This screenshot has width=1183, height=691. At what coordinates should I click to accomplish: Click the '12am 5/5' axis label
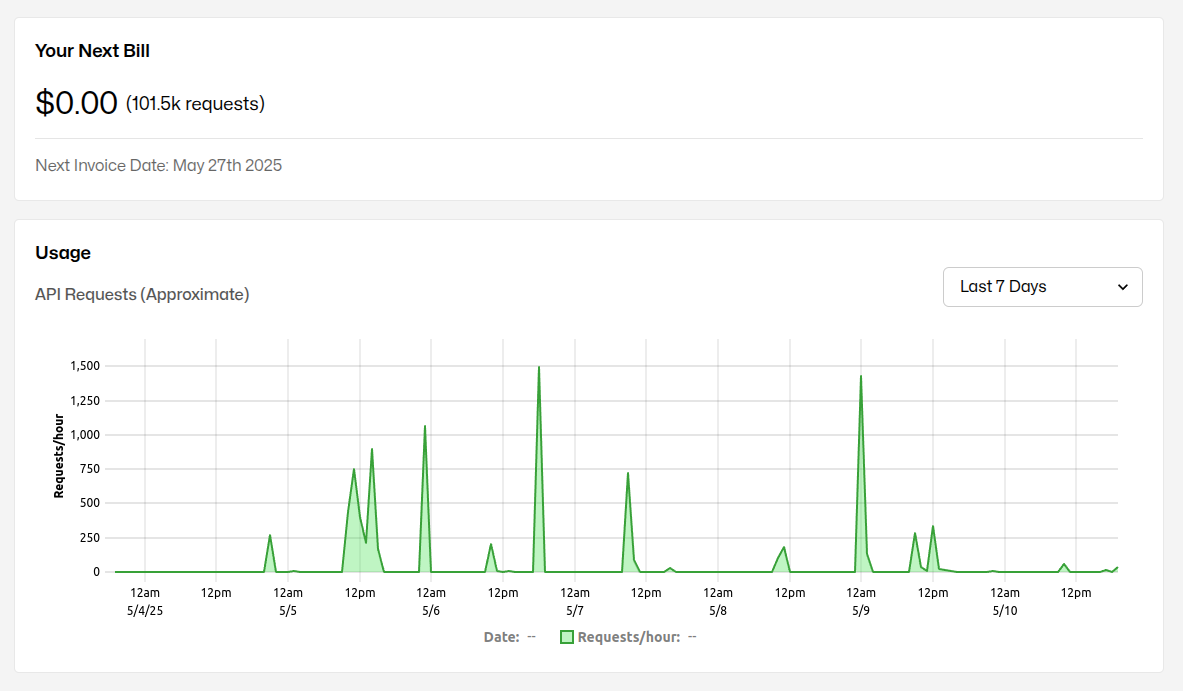[288, 602]
